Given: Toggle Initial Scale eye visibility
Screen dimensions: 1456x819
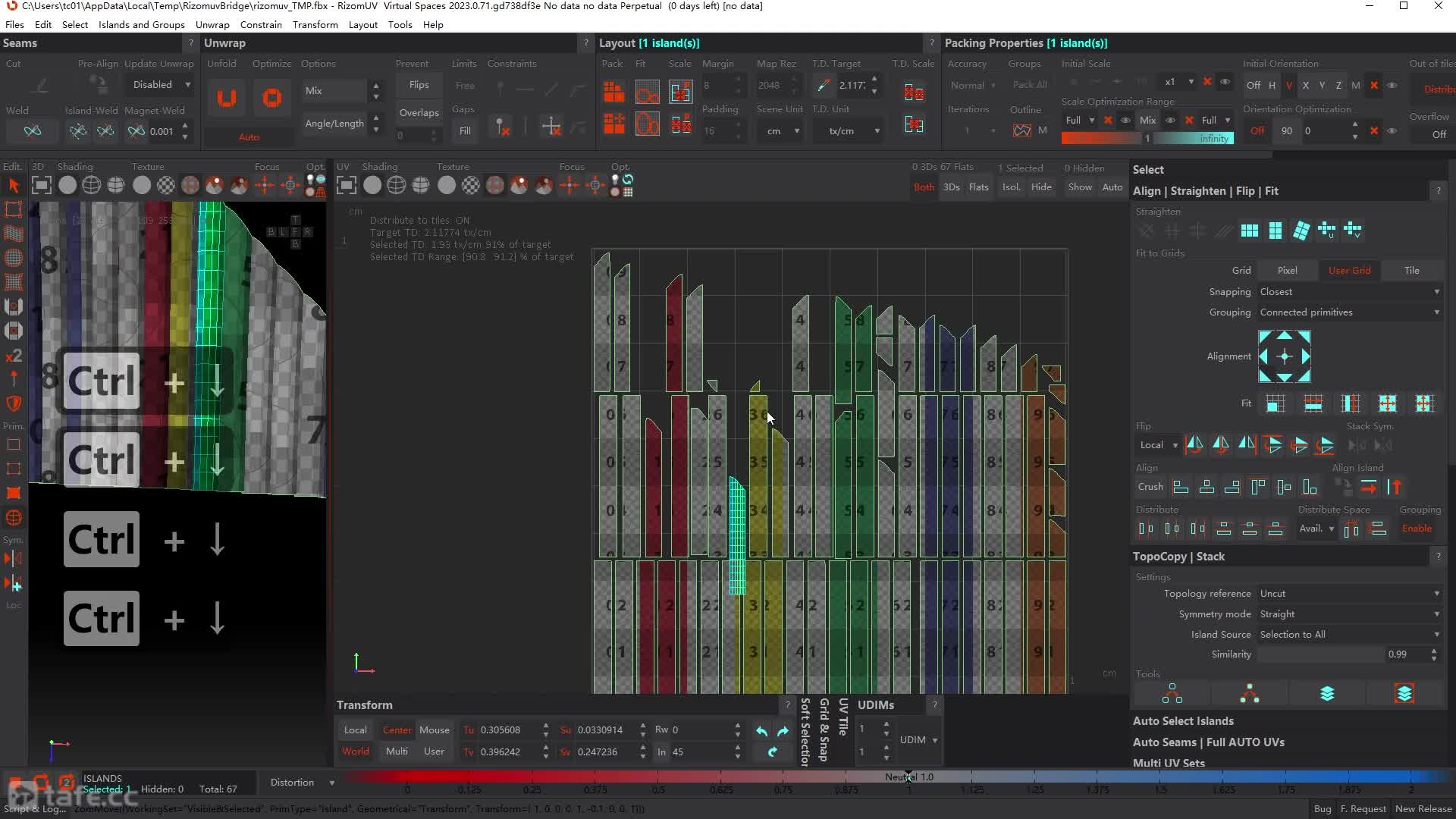Looking at the screenshot, I should click(1225, 82).
